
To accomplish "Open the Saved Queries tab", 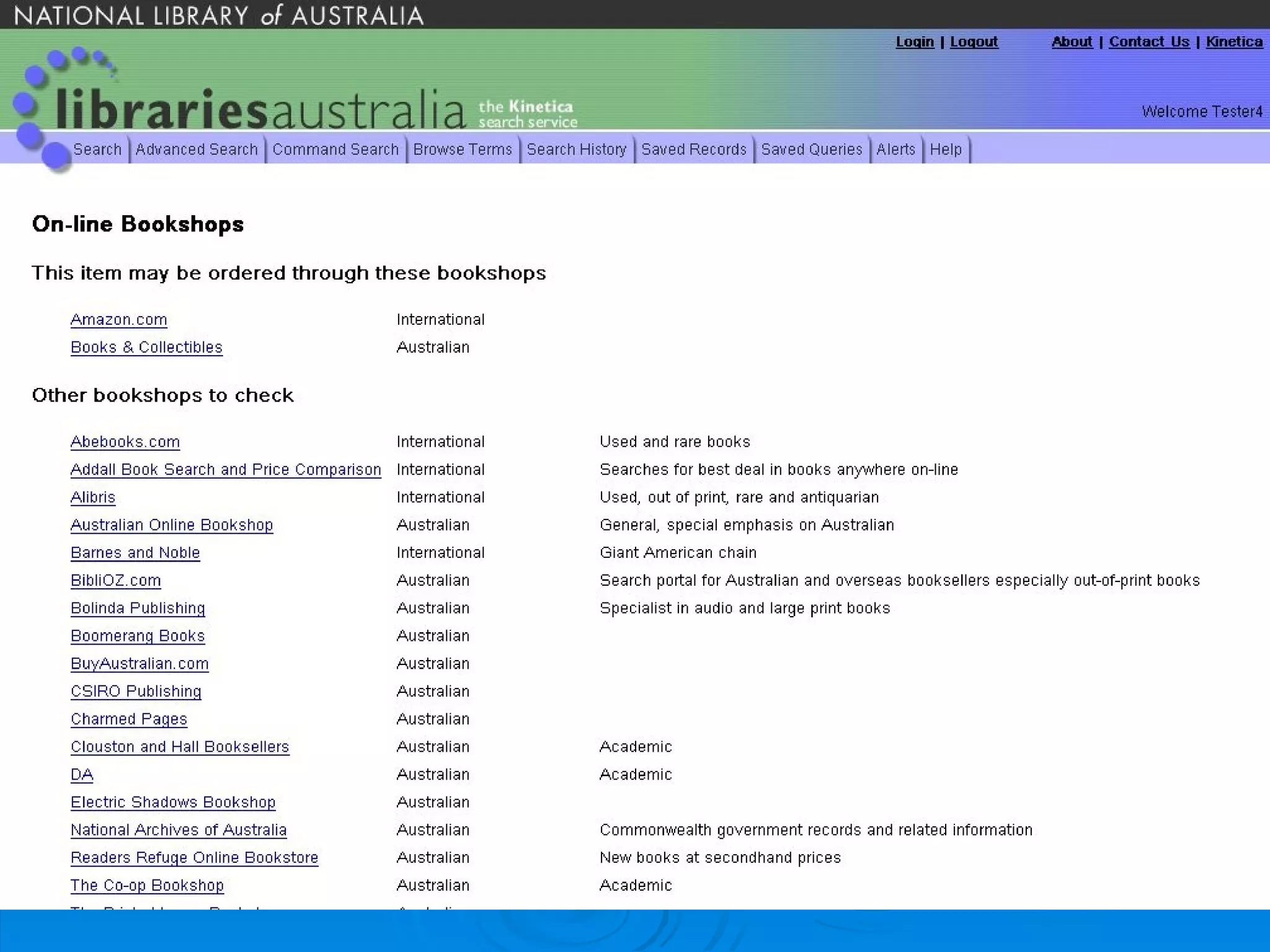I will [812, 149].
